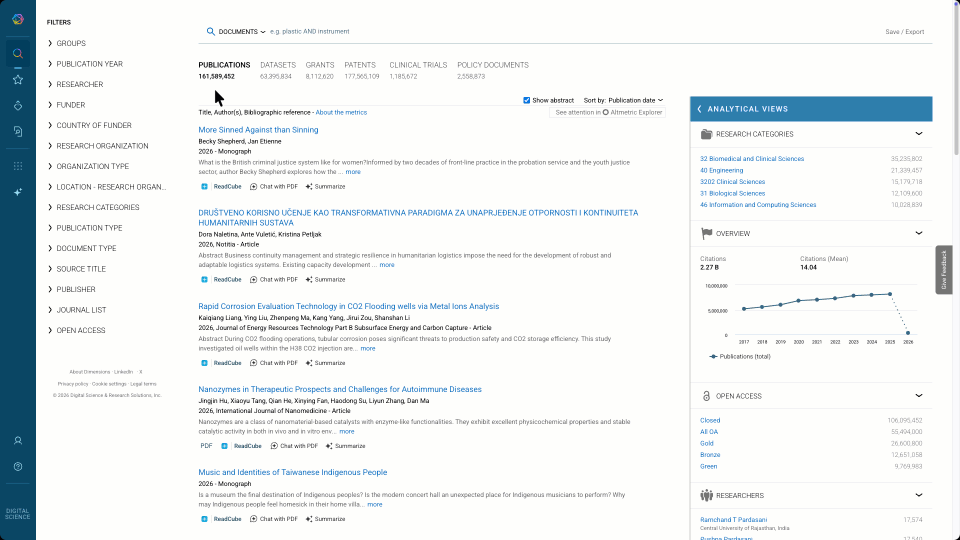Collapse the Open Access analytics section
Viewport: 960px width, 540px height.
pos(918,396)
